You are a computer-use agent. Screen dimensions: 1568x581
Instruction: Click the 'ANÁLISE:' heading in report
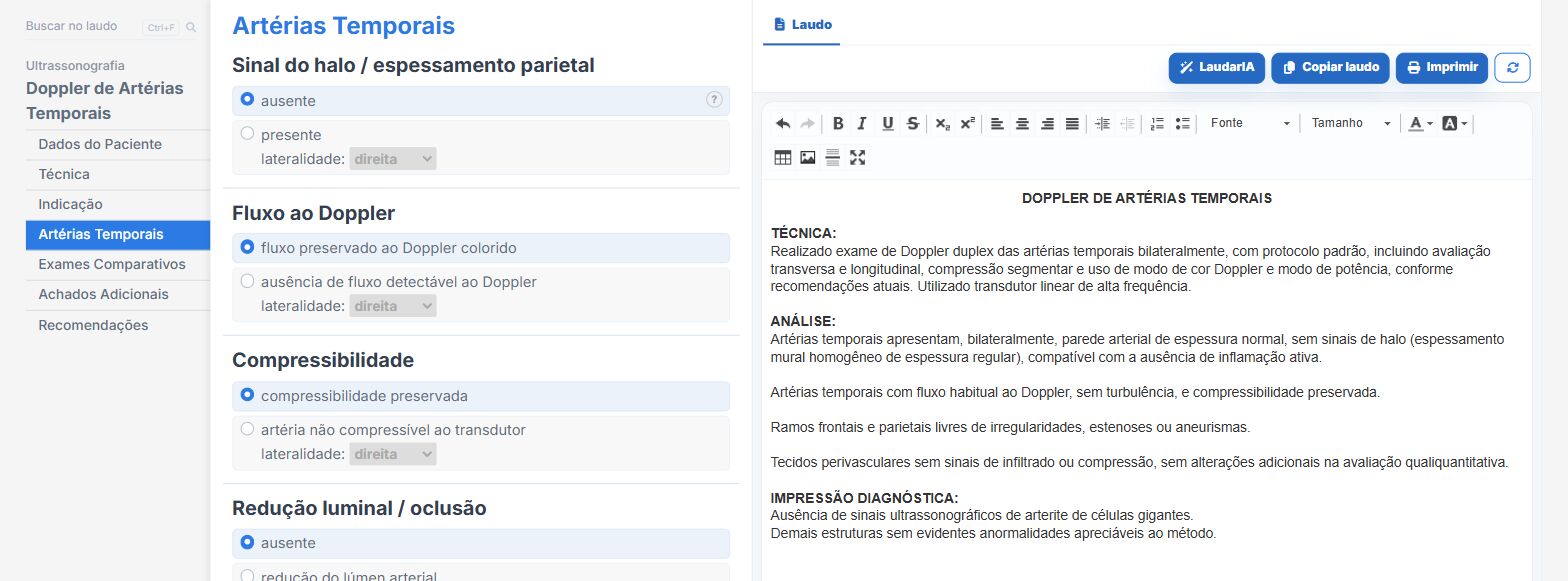tap(803, 321)
